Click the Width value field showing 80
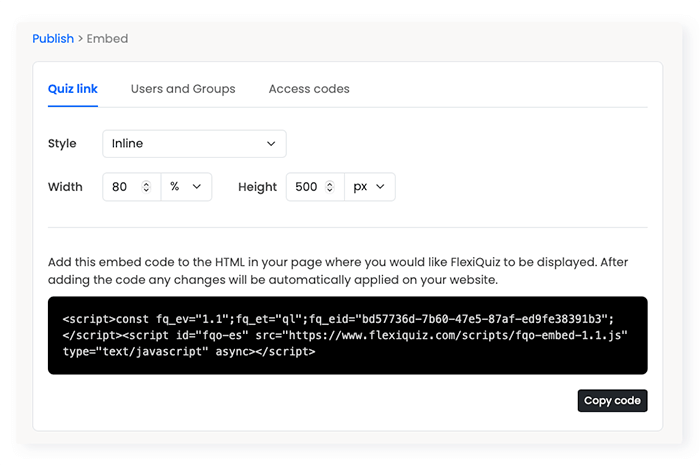Viewport: 700px width, 466px height. 132,187
